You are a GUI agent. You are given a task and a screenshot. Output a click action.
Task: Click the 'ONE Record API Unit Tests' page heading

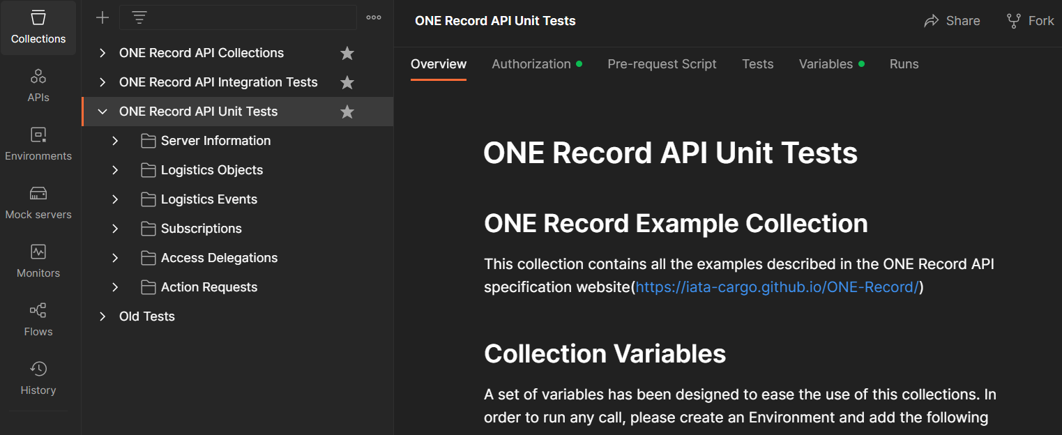coord(671,153)
